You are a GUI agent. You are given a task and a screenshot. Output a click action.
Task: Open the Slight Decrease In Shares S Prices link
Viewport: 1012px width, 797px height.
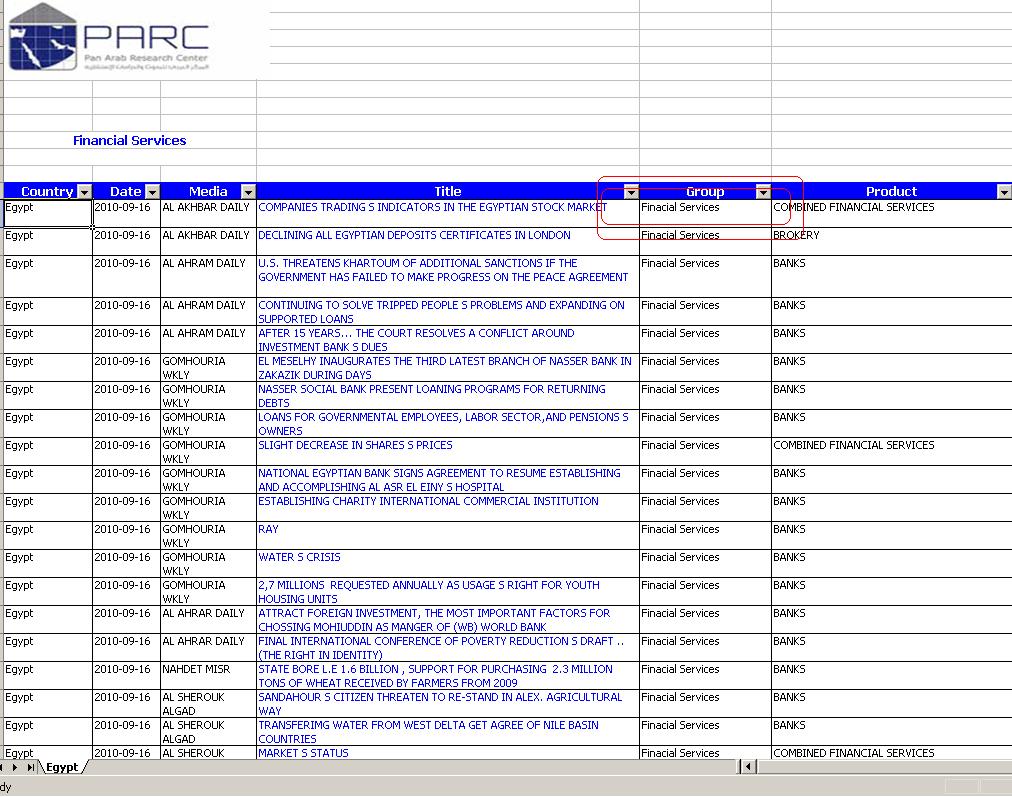pos(355,445)
